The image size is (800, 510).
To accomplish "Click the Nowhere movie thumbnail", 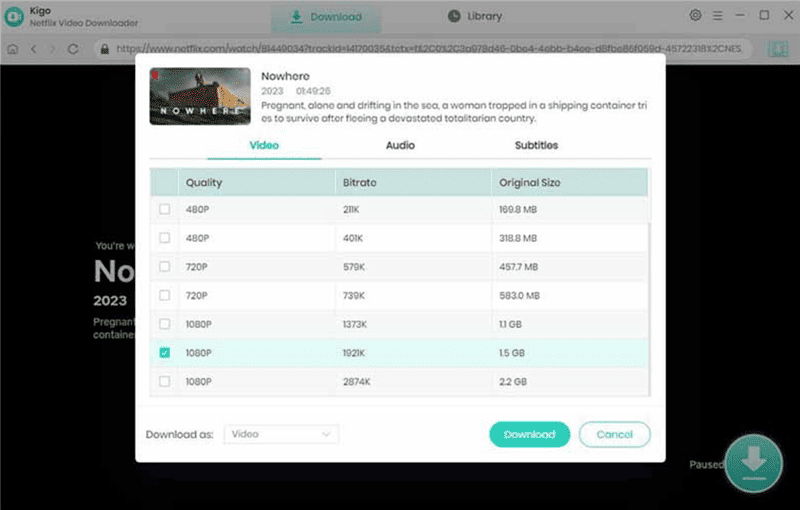I will (200, 96).
